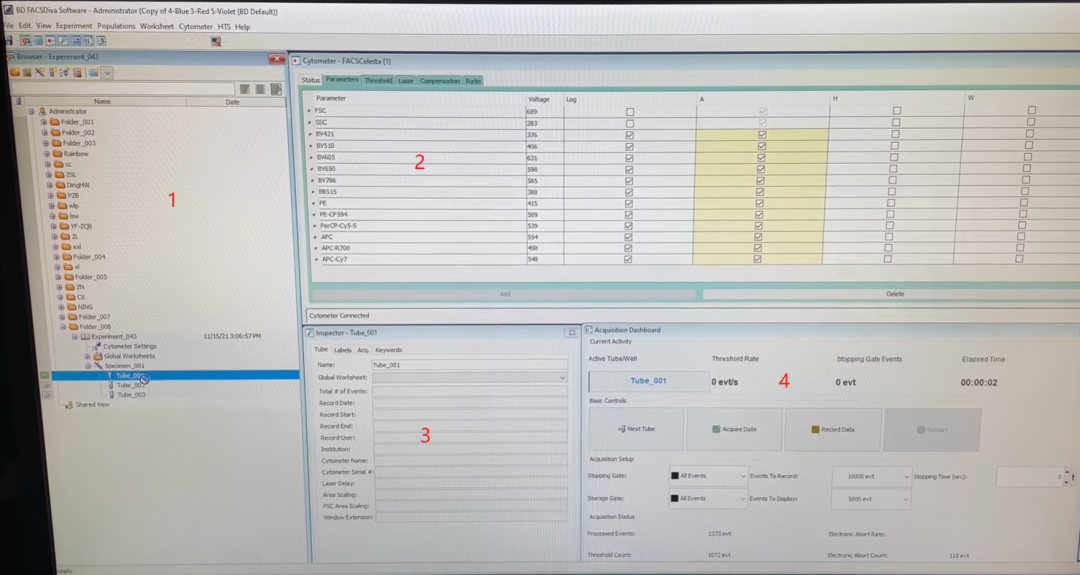
Task: Click the tube pointer icon beside Tube_002
Action: 45,385
